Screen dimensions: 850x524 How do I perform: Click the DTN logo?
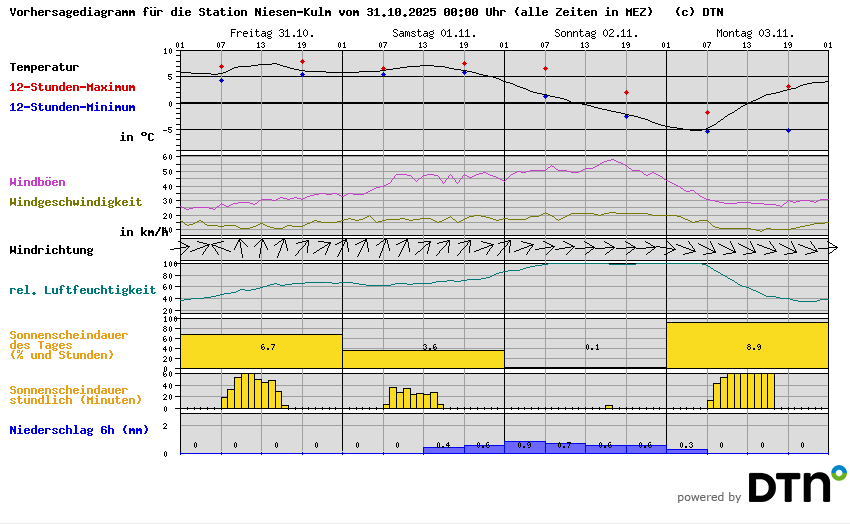797,484
